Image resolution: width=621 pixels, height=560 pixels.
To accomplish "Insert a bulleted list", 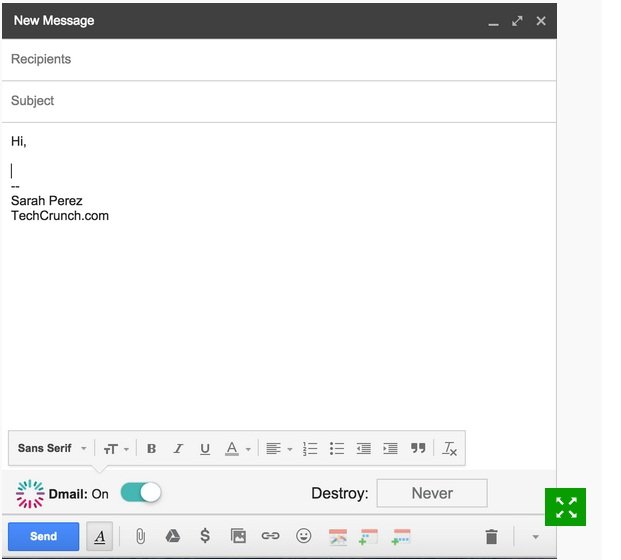I will pyautogui.click(x=337, y=449).
